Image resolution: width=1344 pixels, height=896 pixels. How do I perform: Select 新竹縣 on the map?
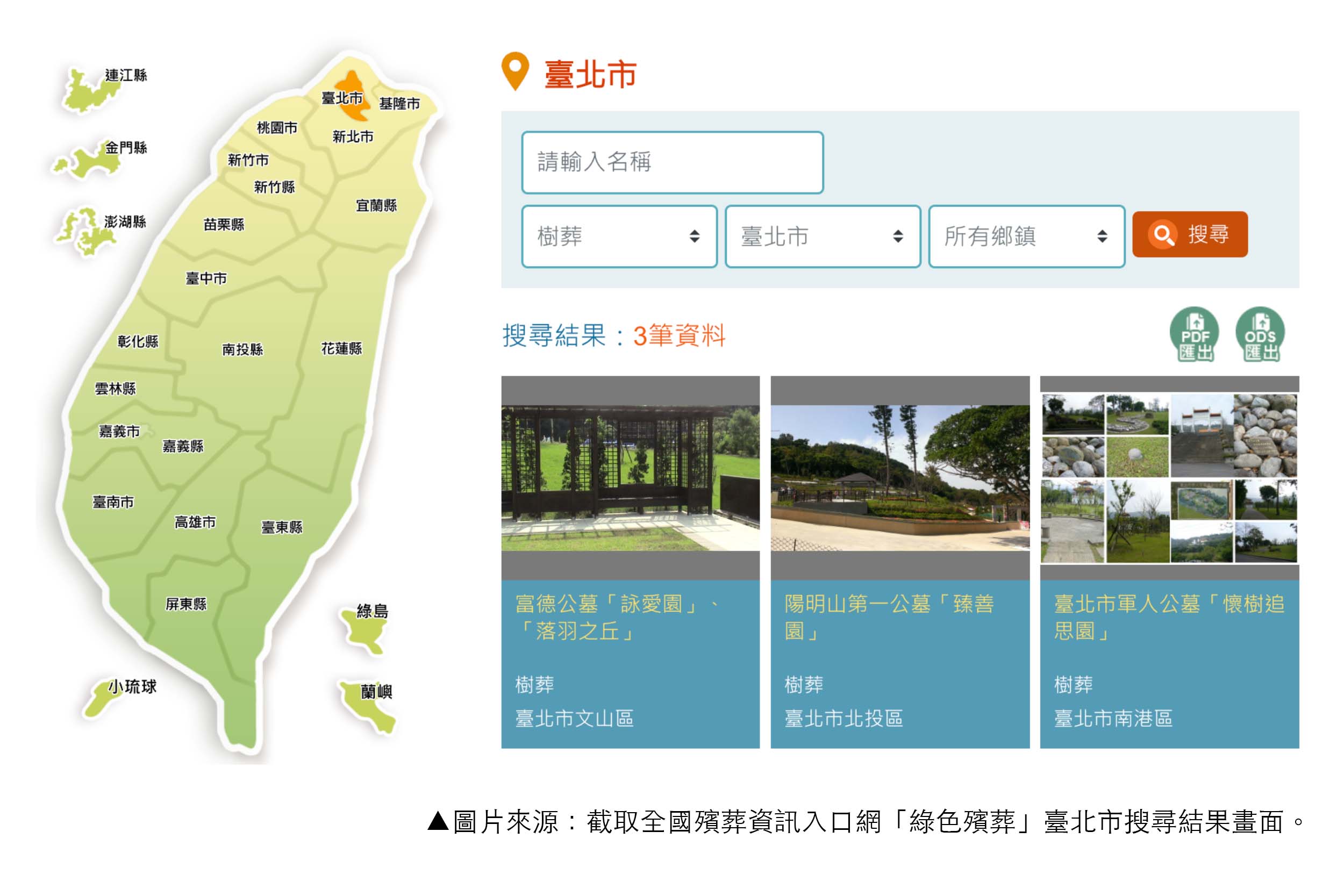274,187
